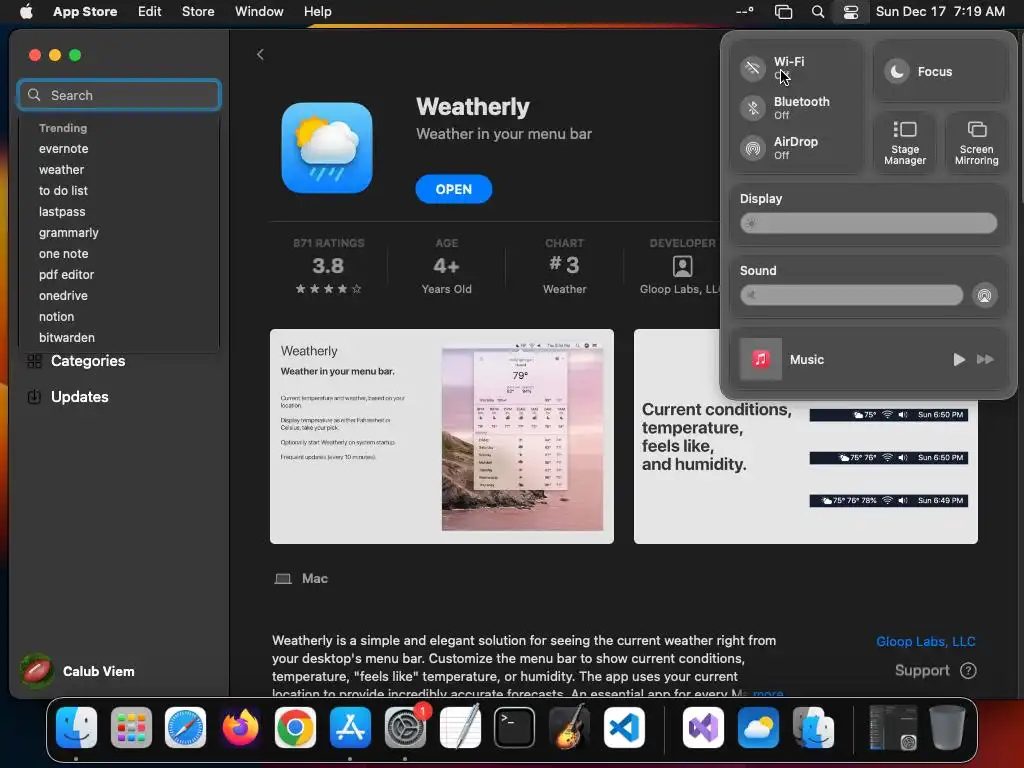Click the Gloop Labs, LLC link
The image size is (1024, 768).
coord(925,641)
